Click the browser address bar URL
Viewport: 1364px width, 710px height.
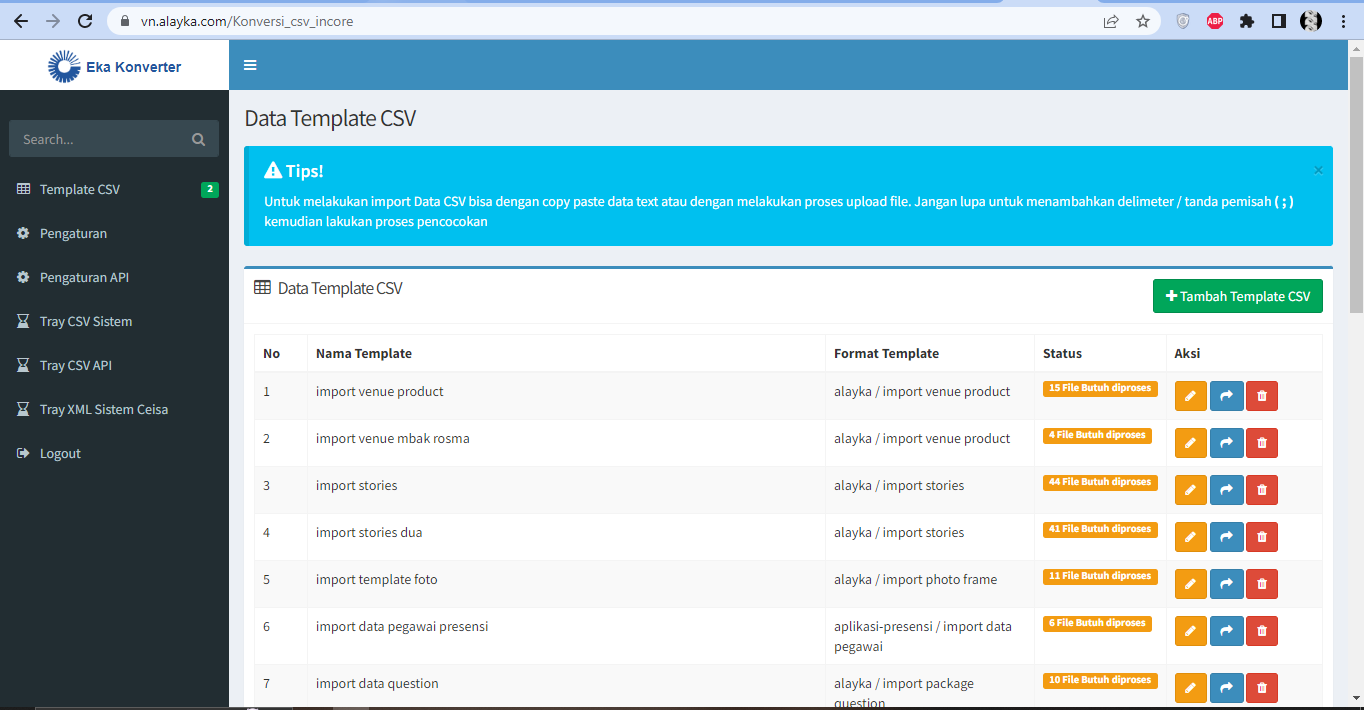click(x=247, y=21)
